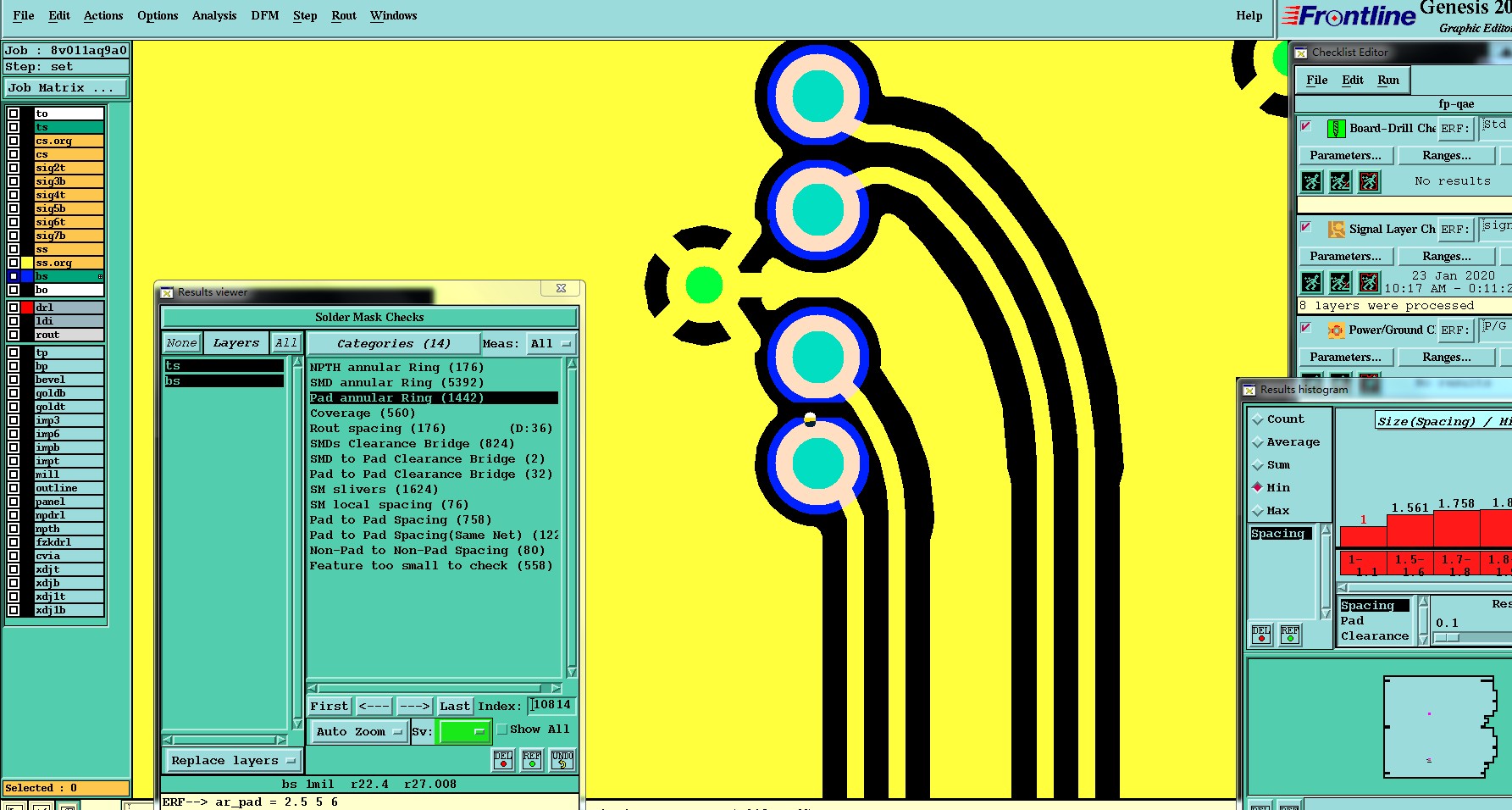Image resolution: width=1512 pixels, height=810 pixels.
Task: Open the Windows menu
Action: pos(394,16)
